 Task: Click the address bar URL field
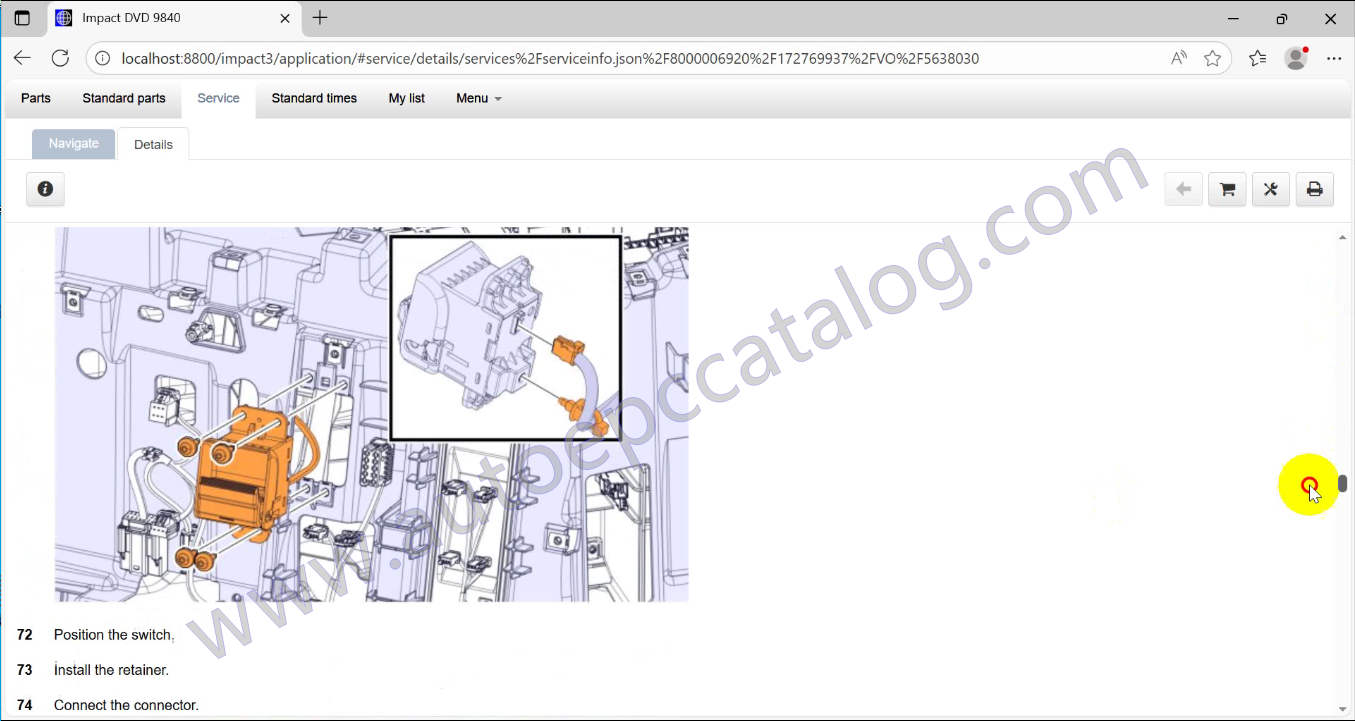click(x=550, y=58)
